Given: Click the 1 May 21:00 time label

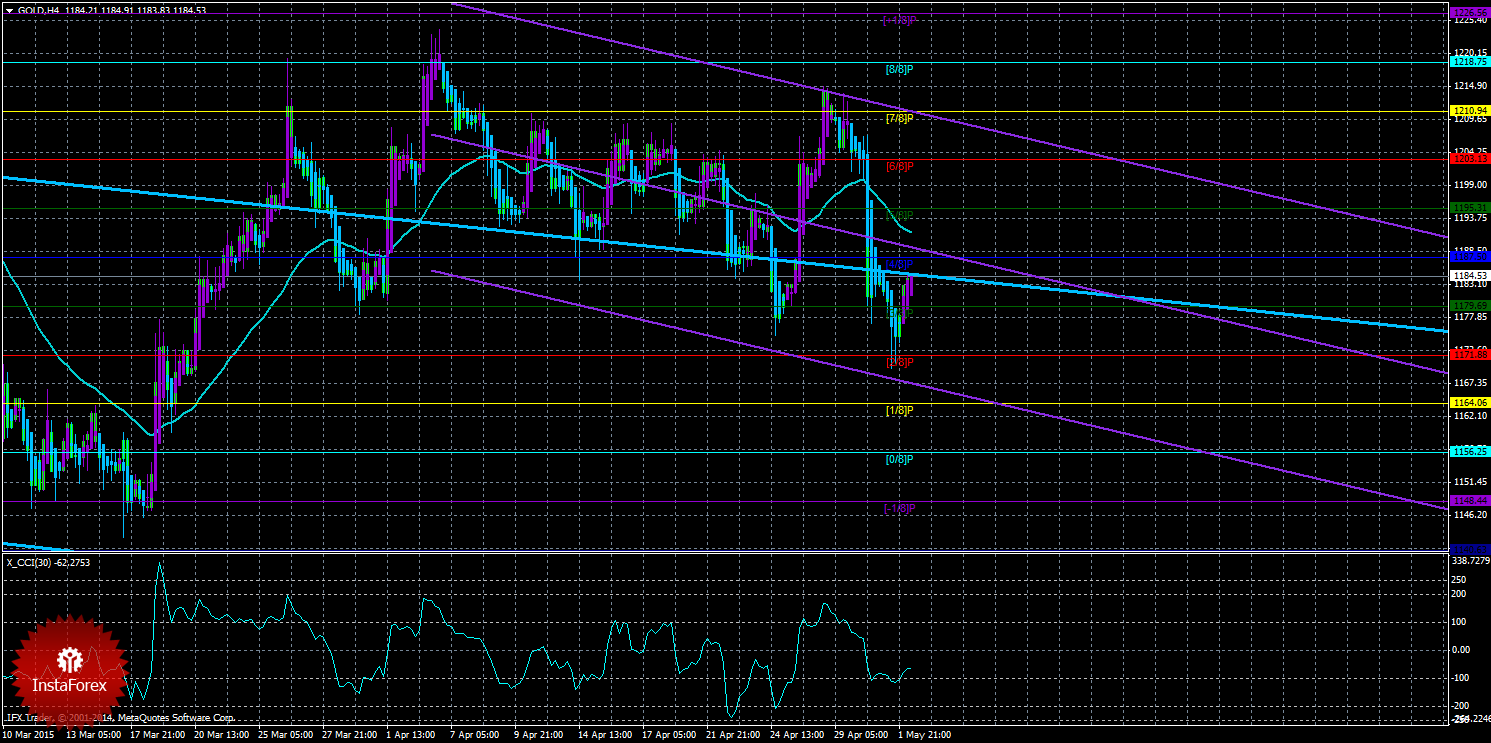Looking at the screenshot, I should coord(923,735).
